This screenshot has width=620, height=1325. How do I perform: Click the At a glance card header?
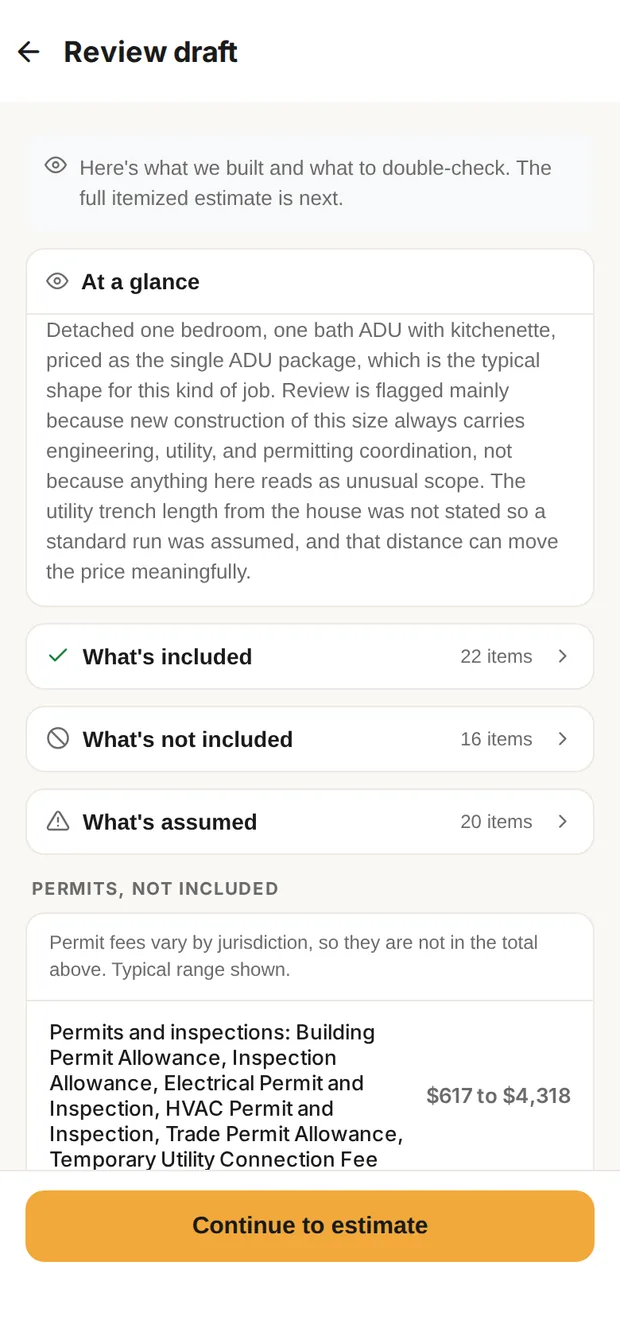pyautogui.click(x=310, y=282)
